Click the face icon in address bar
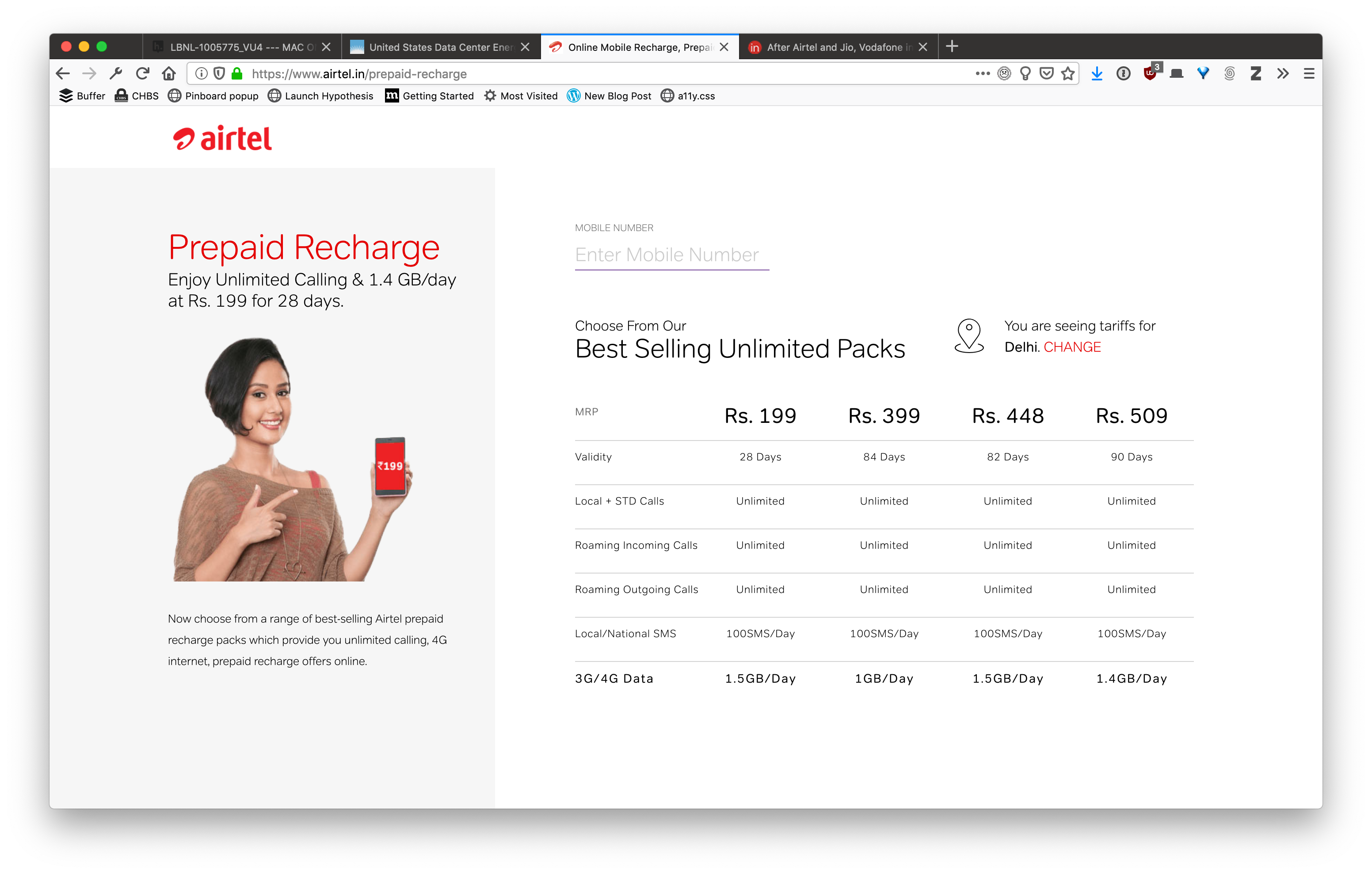Viewport: 1372px width, 874px height. [x=1004, y=73]
